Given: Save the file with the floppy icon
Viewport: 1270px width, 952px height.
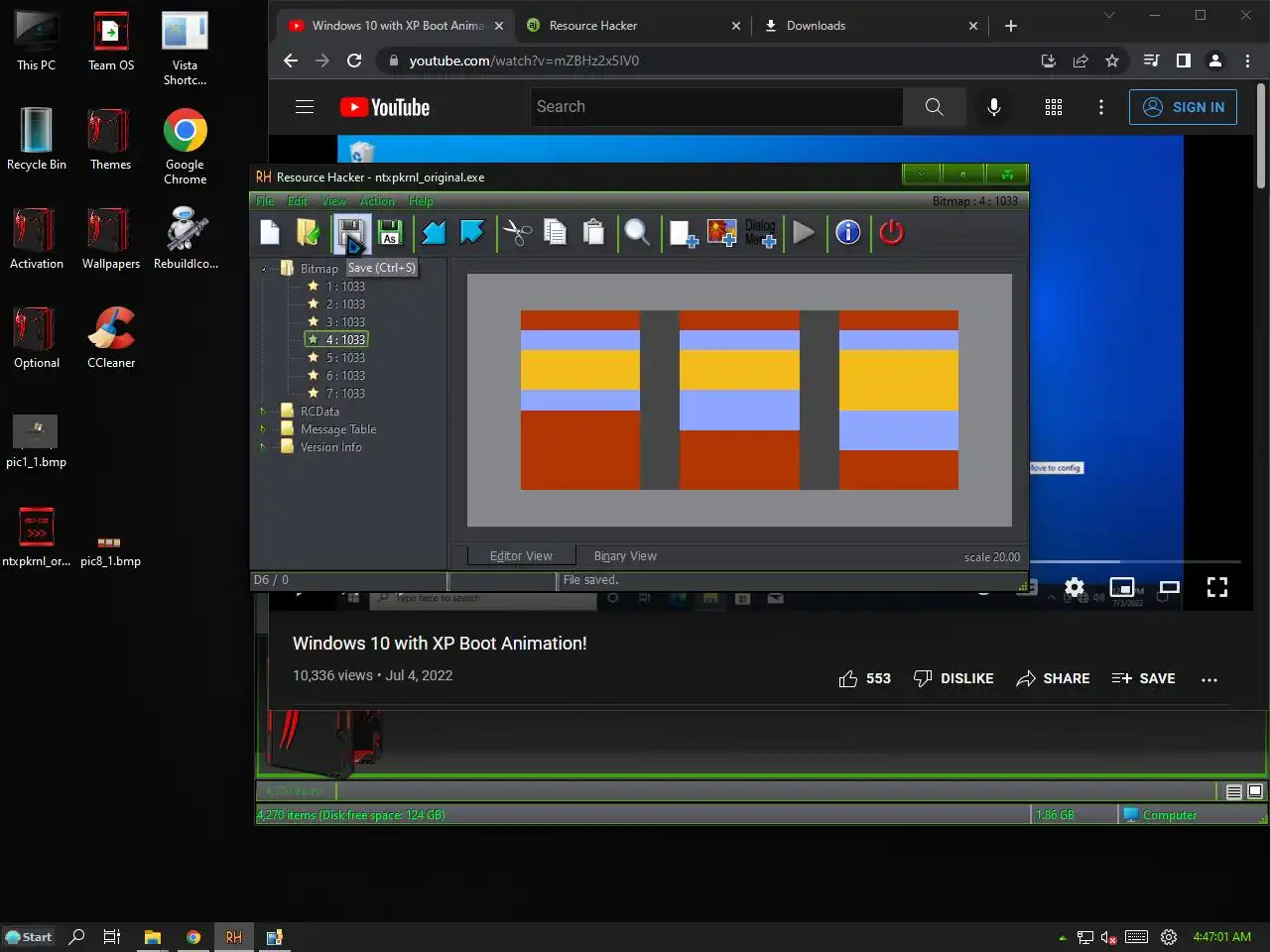Looking at the screenshot, I should [x=349, y=233].
